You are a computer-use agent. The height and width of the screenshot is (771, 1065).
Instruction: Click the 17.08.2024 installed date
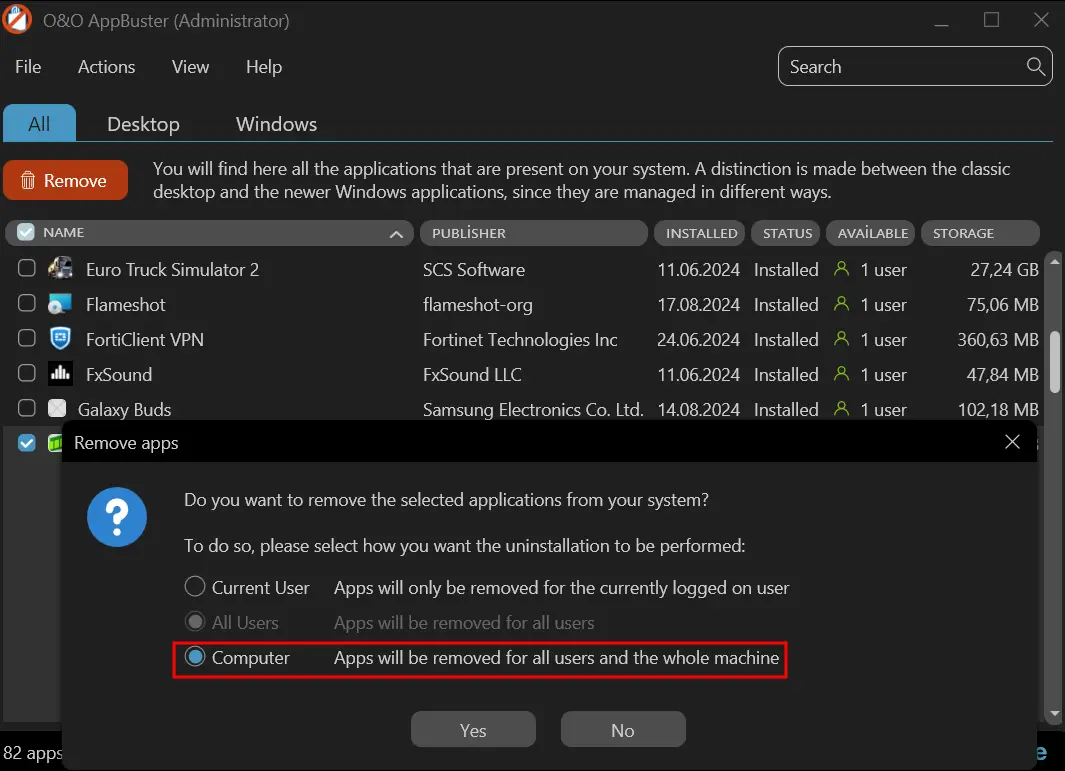[x=698, y=304]
